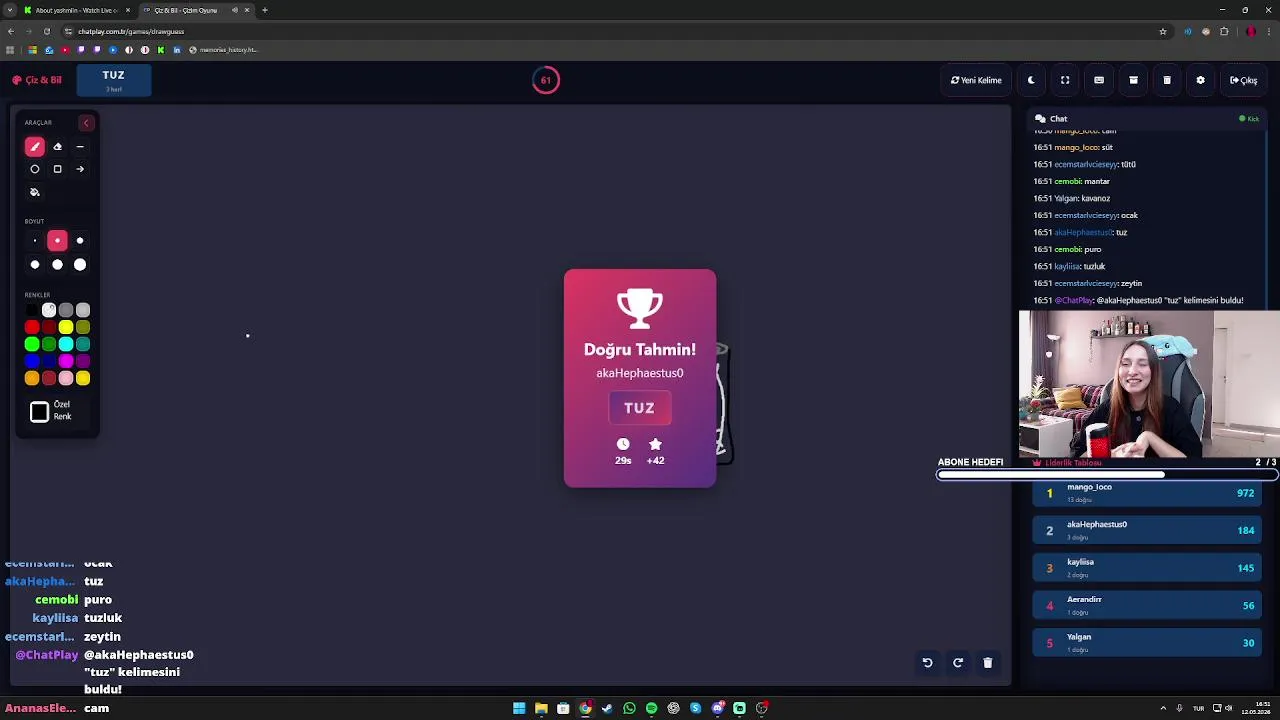This screenshot has height=720, width=1280.
Task: Select the square shape tool
Action: pyautogui.click(x=57, y=169)
